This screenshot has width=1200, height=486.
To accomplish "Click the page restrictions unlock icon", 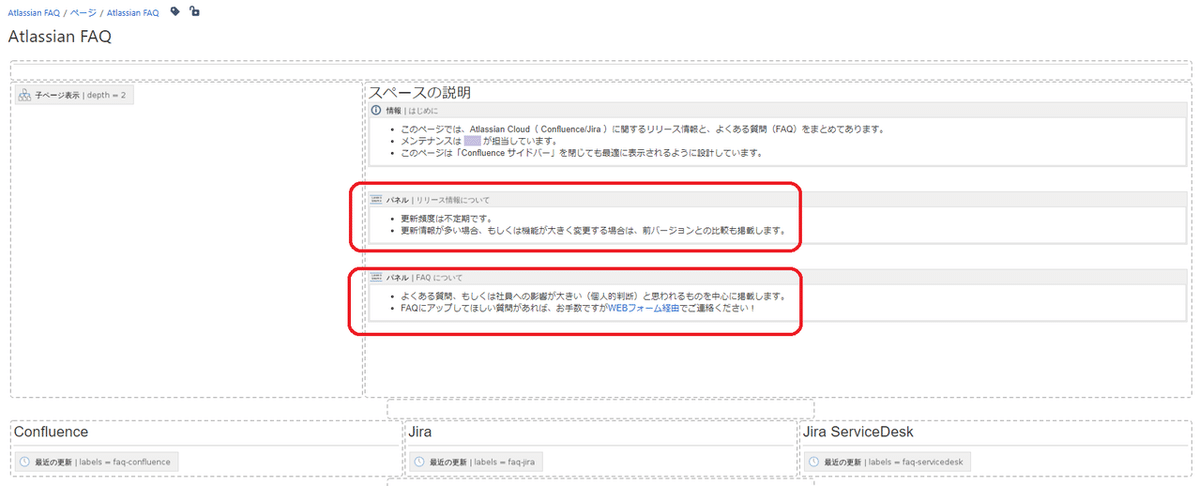I will (194, 12).
